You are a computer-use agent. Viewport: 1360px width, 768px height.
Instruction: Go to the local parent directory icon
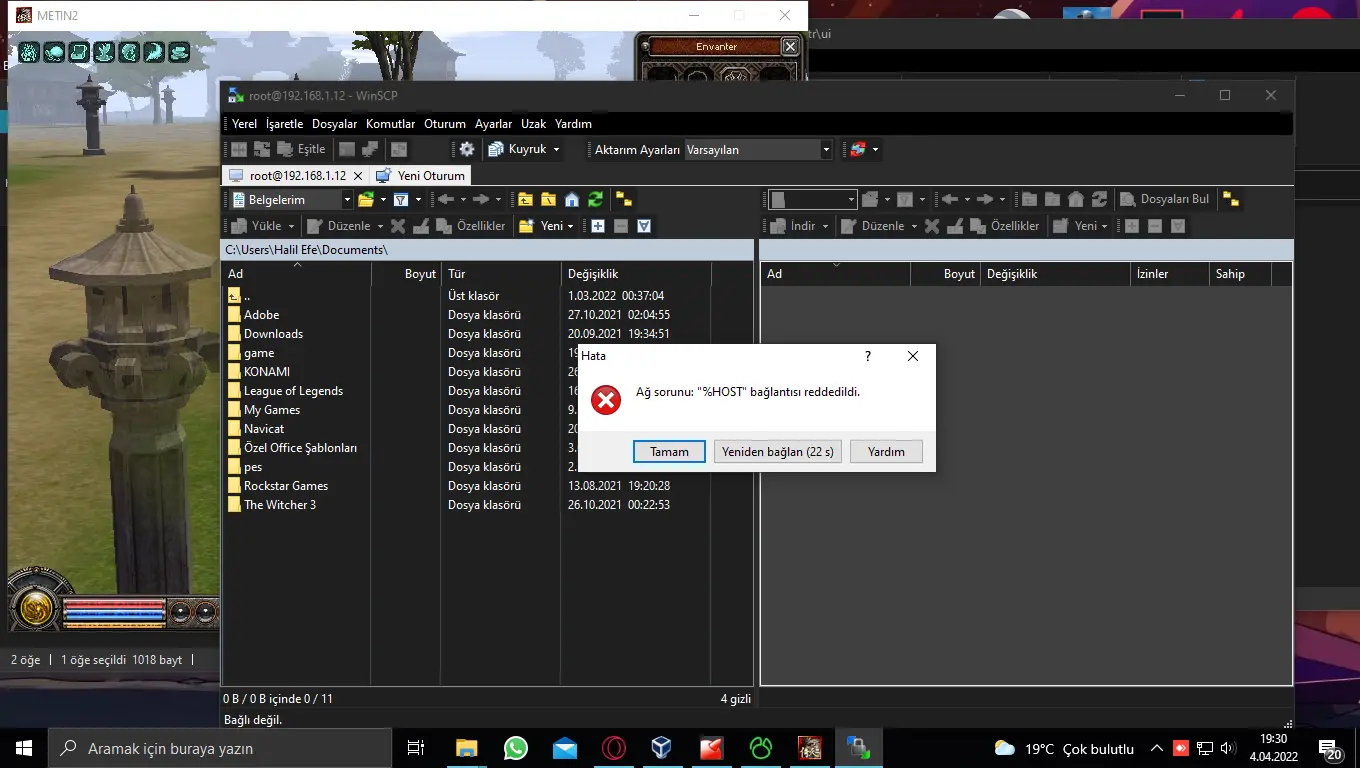[x=525, y=200]
